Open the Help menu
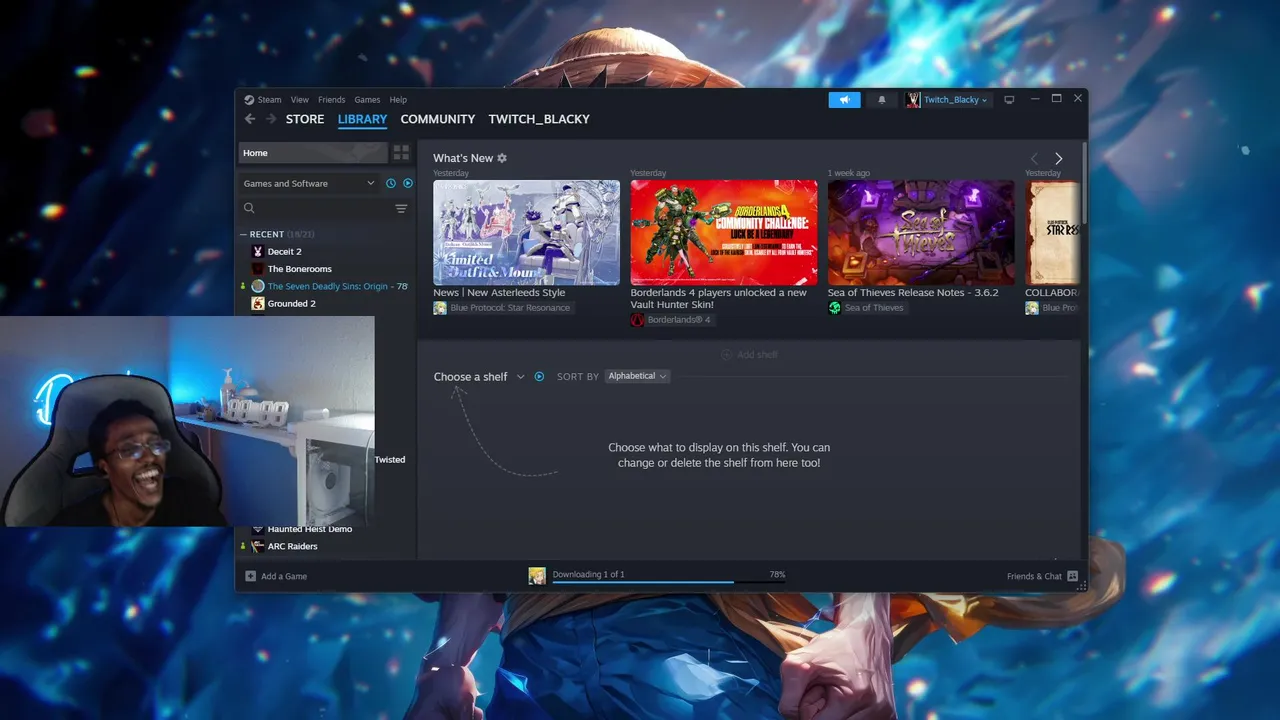 [398, 100]
